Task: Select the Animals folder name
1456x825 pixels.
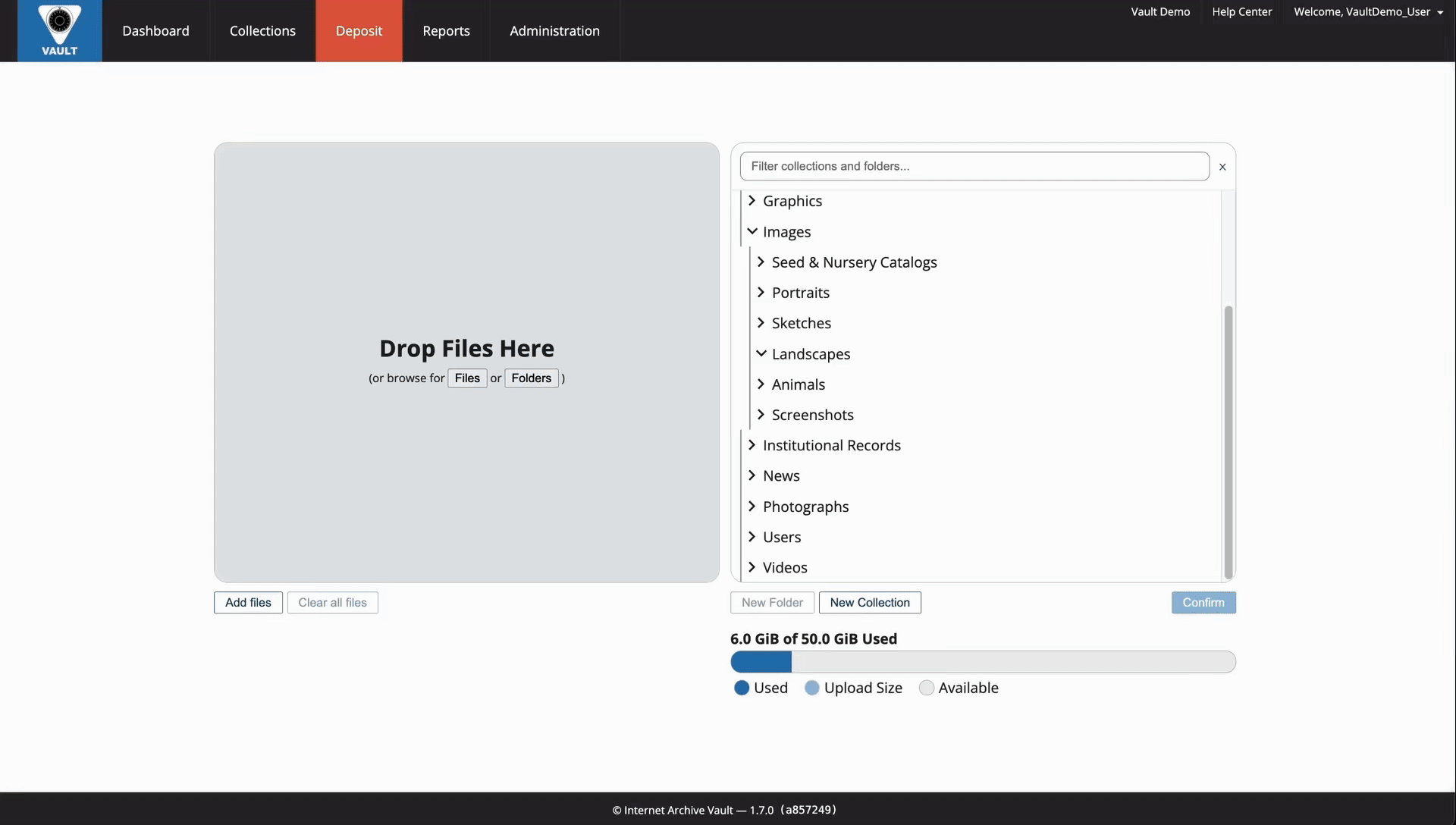Action: (x=798, y=384)
